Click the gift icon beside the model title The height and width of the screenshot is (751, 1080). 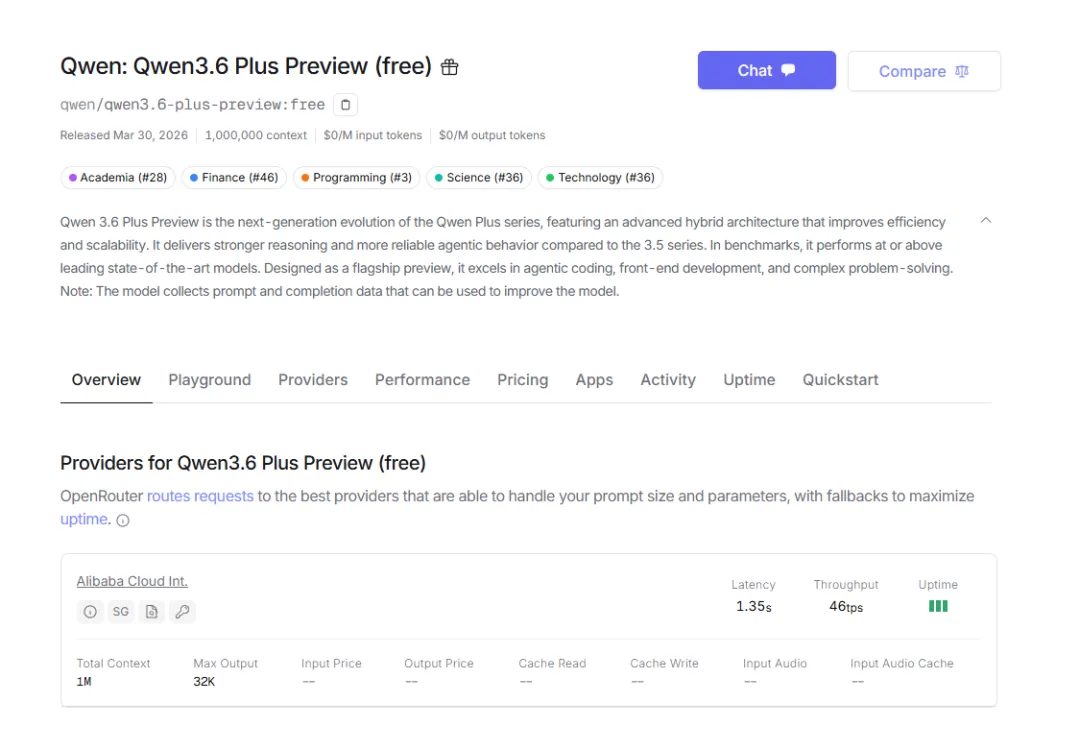(450, 67)
